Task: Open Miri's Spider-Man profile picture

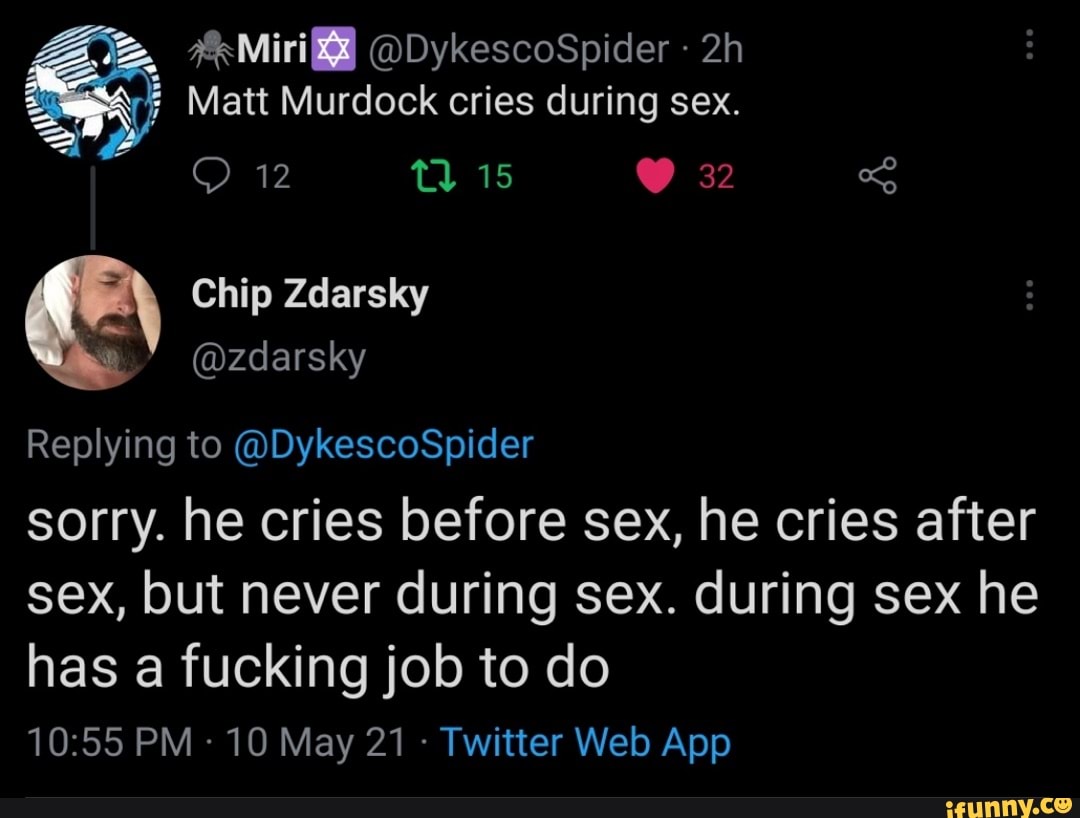Action: [x=92, y=90]
